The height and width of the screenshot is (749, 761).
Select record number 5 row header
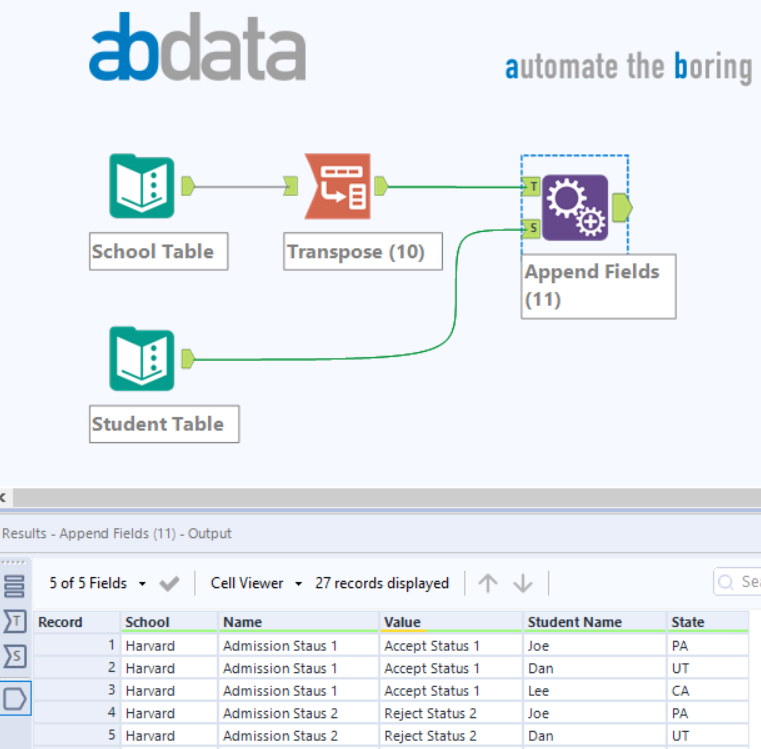[x=76, y=736]
